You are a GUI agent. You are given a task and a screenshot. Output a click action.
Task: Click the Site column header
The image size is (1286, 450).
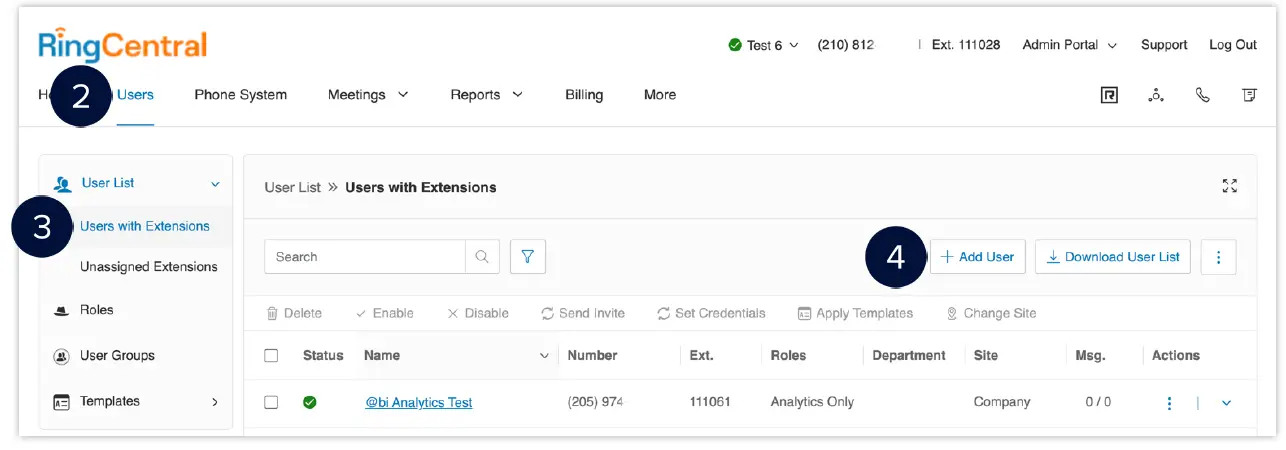986,355
